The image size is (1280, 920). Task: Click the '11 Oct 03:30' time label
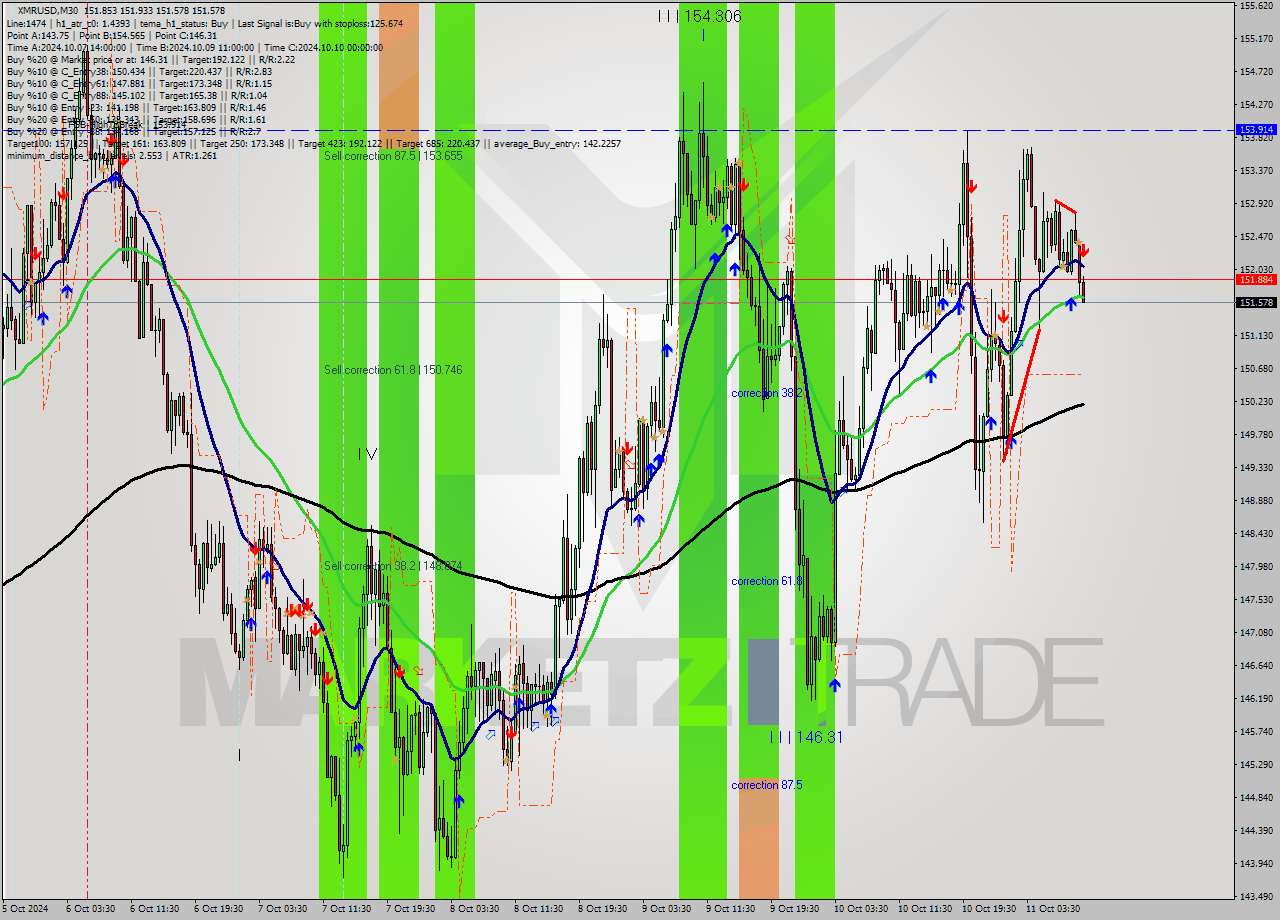pos(1053,909)
